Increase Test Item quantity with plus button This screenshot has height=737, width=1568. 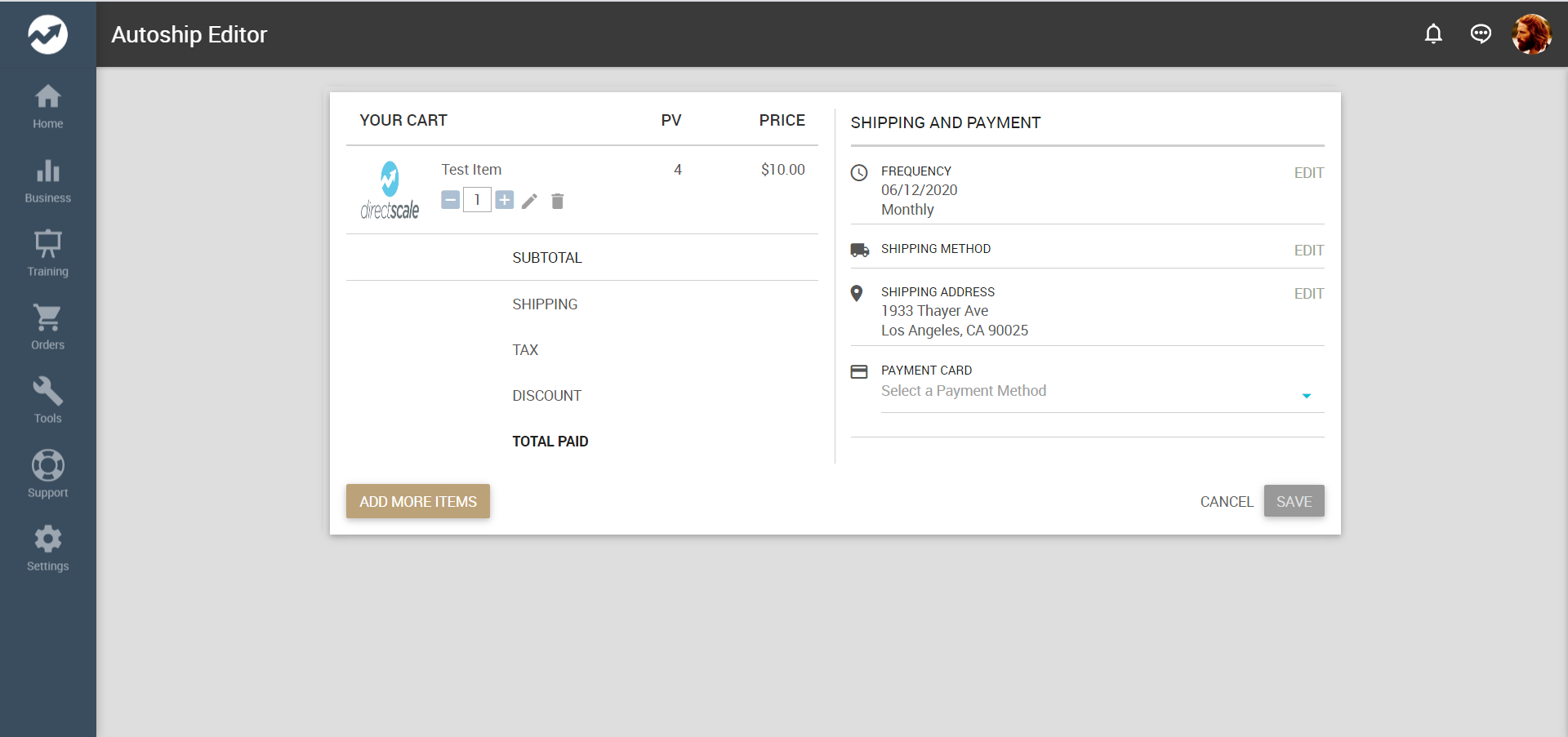pyautogui.click(x=505, y=200)
